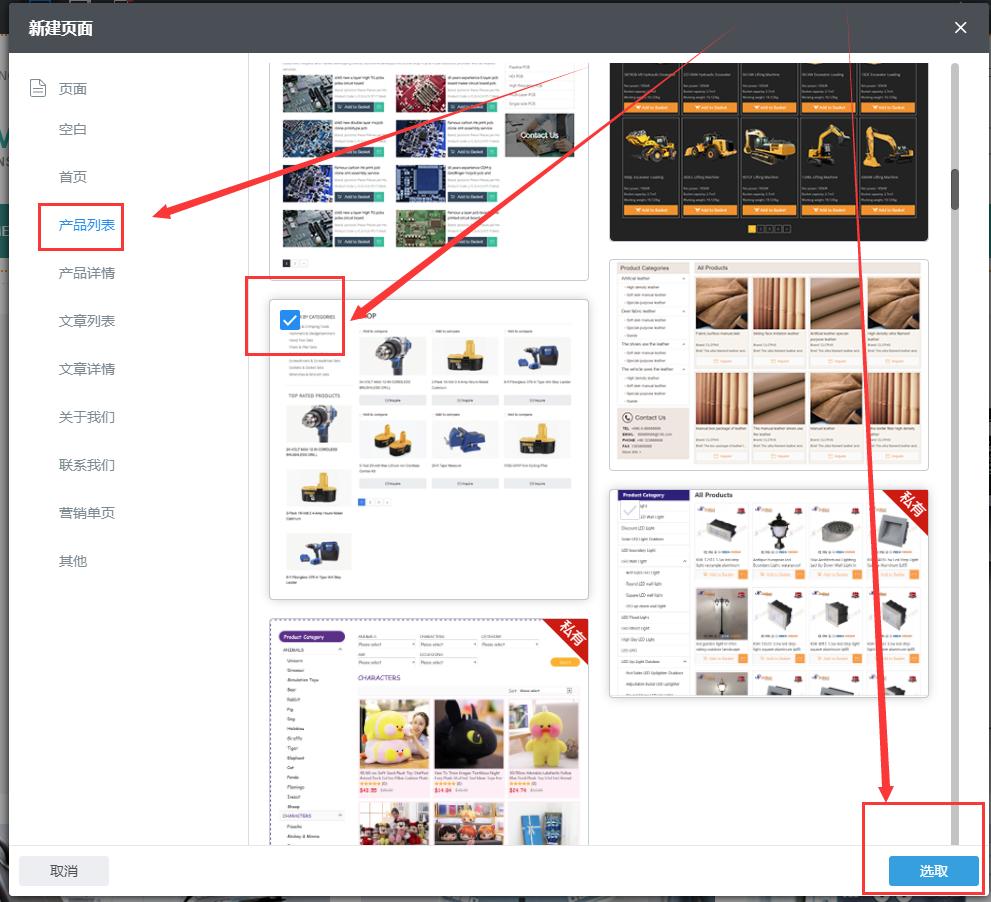Choose 关于我们 in the sidebar
The image size is (991, 902).
(87, 417)
